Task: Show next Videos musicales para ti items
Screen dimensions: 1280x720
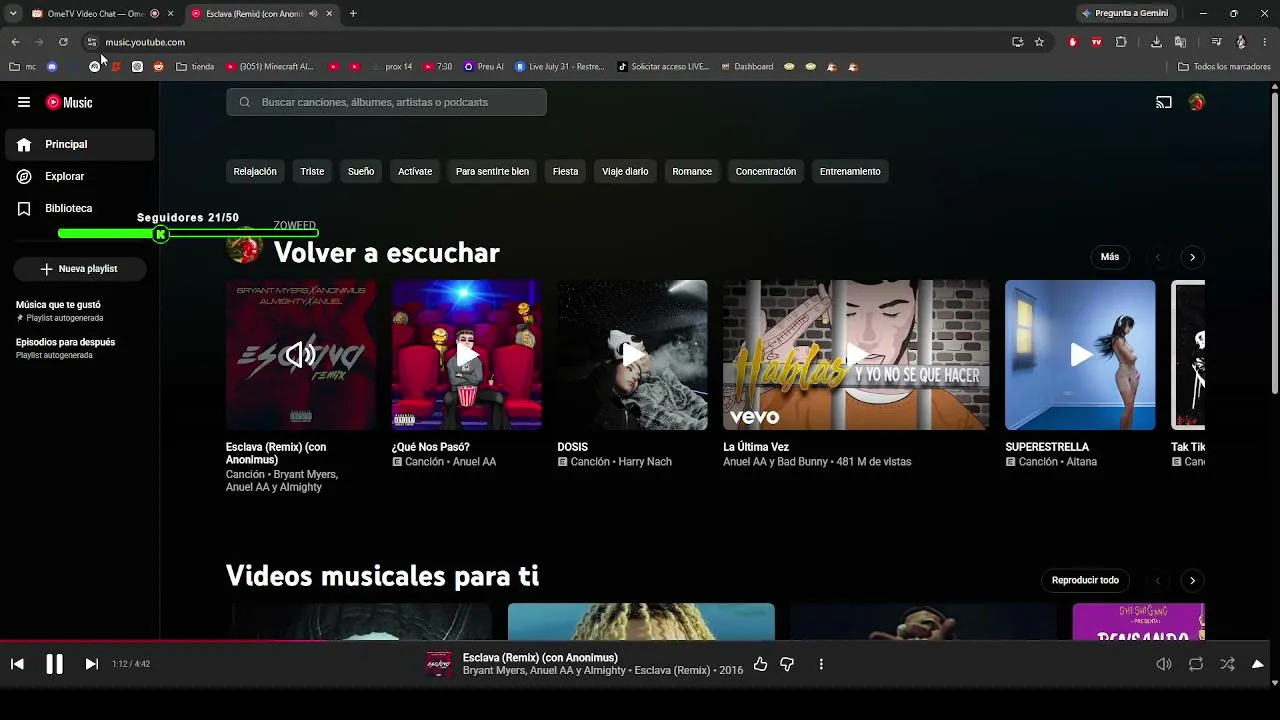Action: tap(1192, 580)
